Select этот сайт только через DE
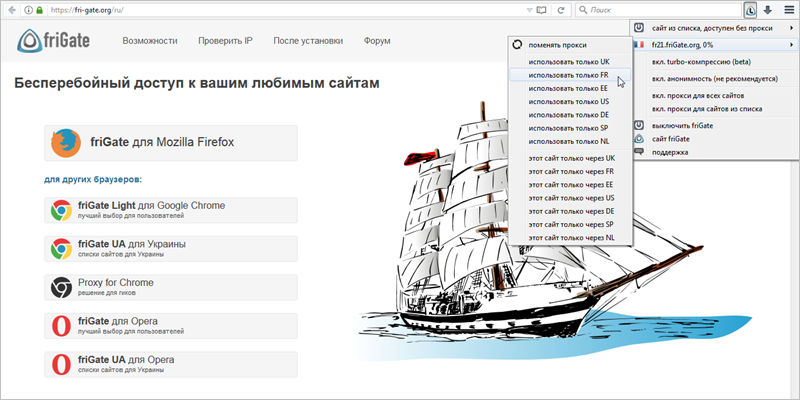 tap(570, 211)
